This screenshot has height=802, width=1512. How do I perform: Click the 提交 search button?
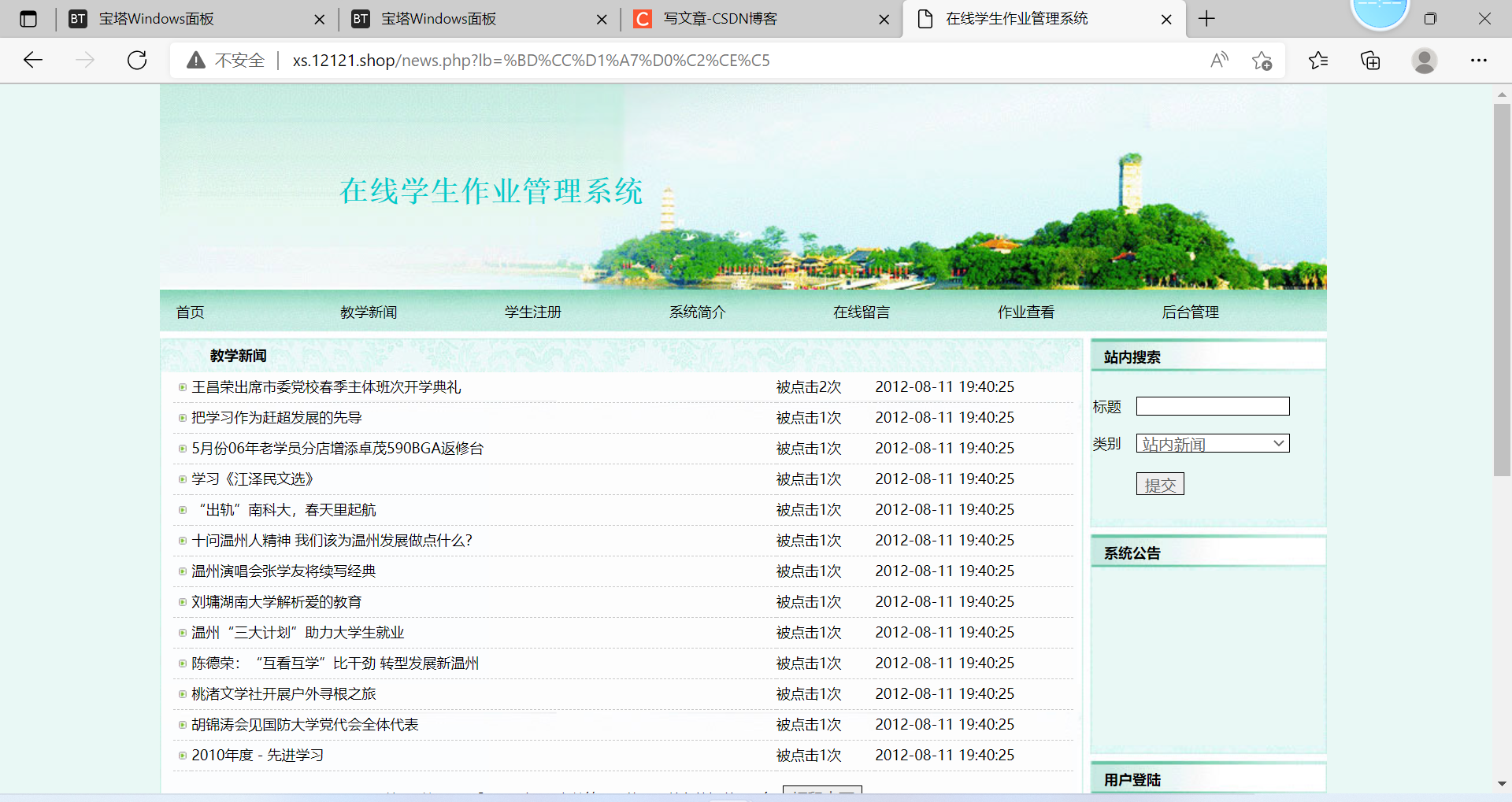(1160, 484)
